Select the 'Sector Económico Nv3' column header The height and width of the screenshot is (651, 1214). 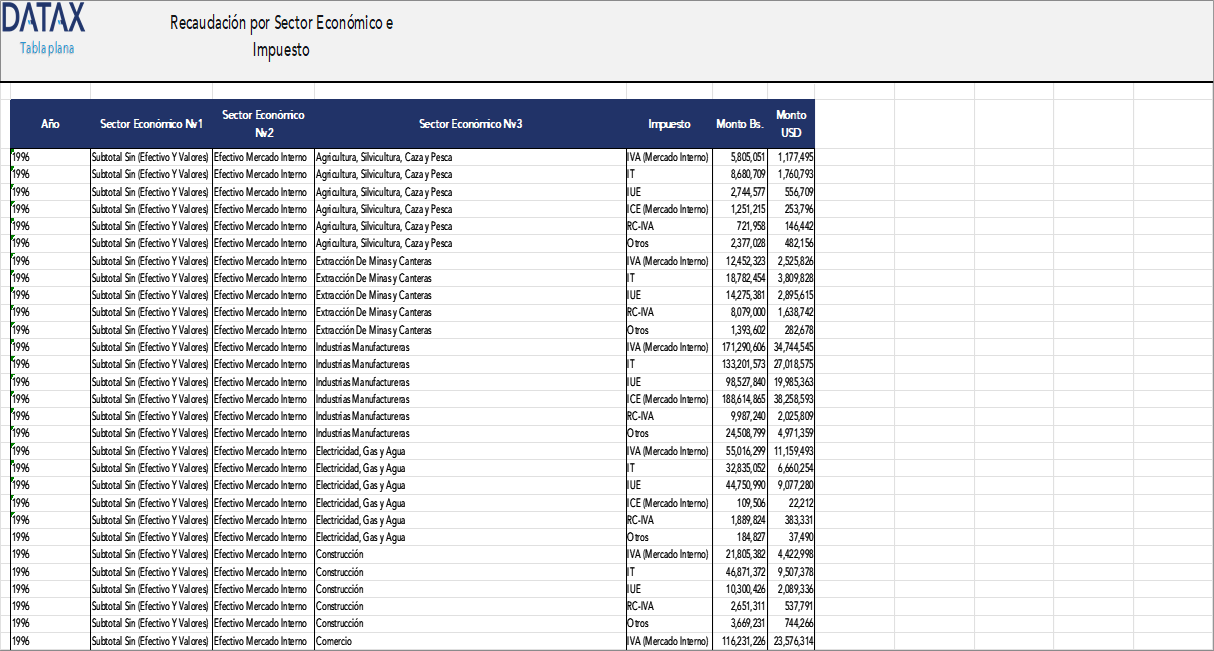pyautogui.click(x=470, y=124)
